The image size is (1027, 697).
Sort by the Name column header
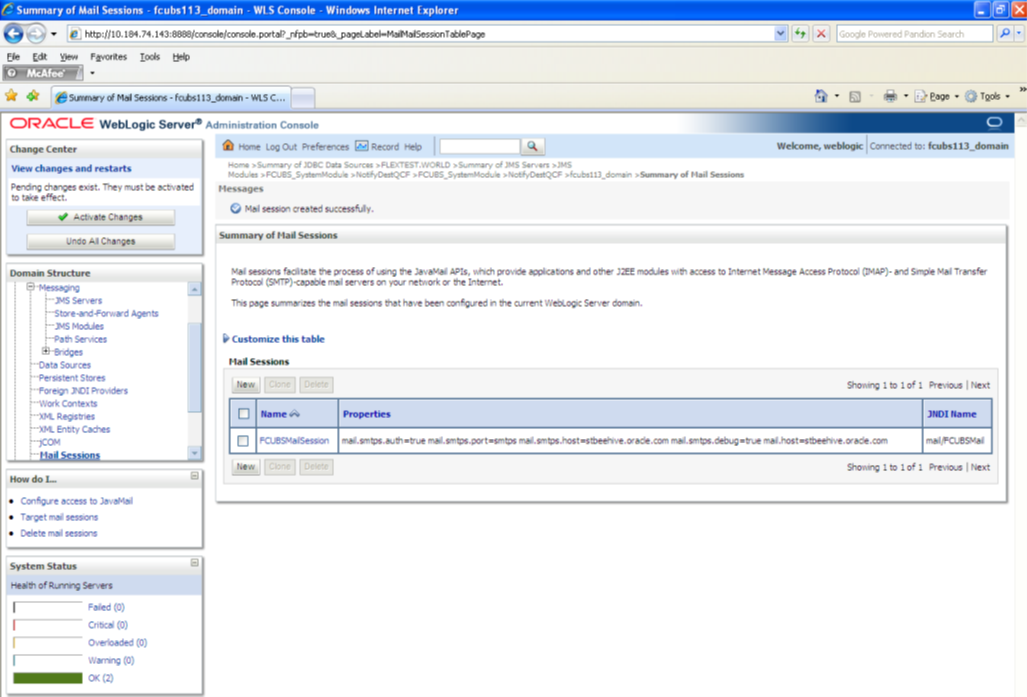(280, 414)
